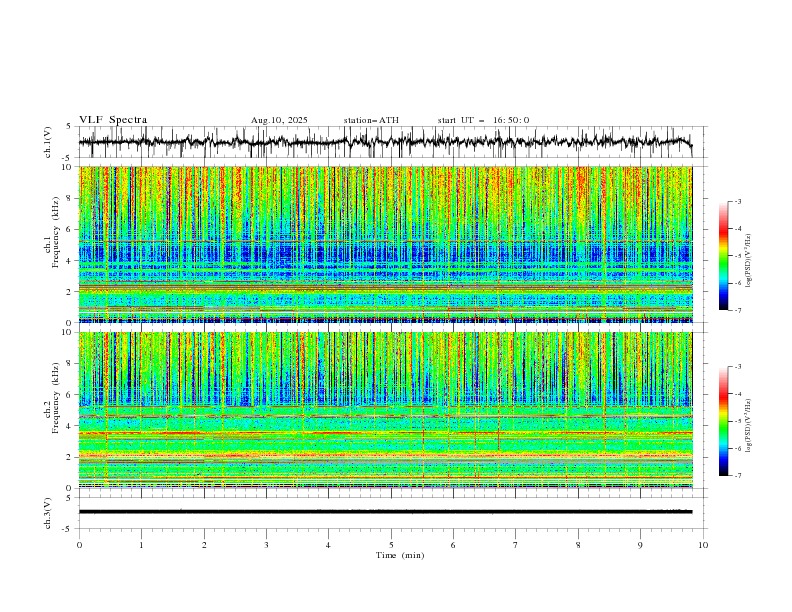The image size is (792, 612).
Task: Click the ch.2 spectrogram colorbar
Action: click(723, 421)
